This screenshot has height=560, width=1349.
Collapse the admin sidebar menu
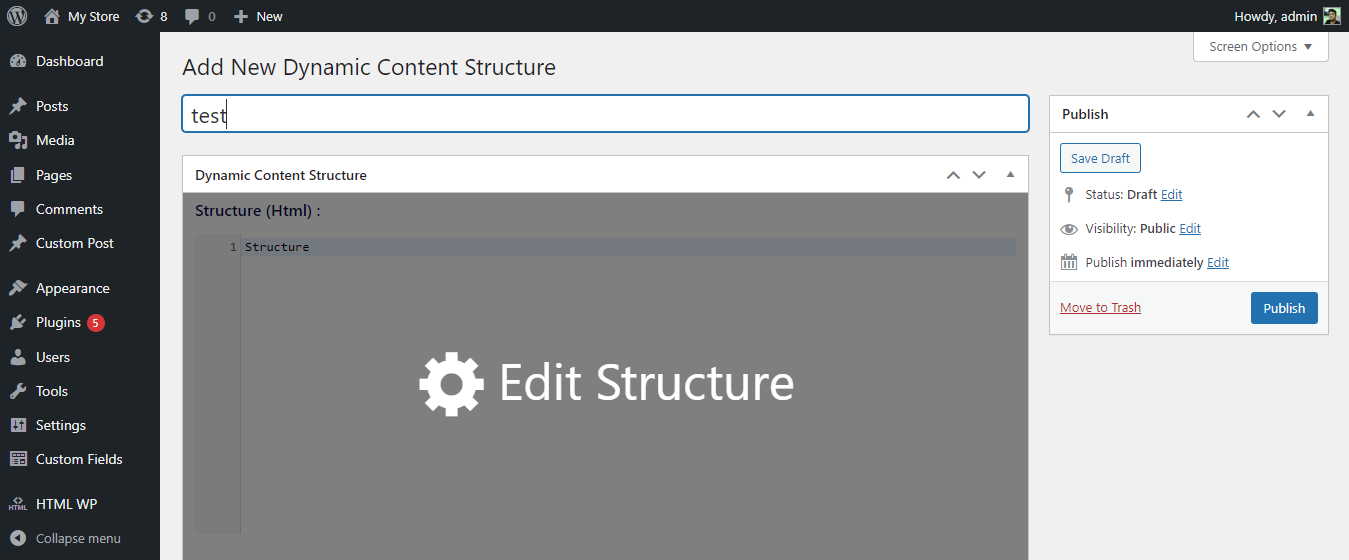click(80, 538)
